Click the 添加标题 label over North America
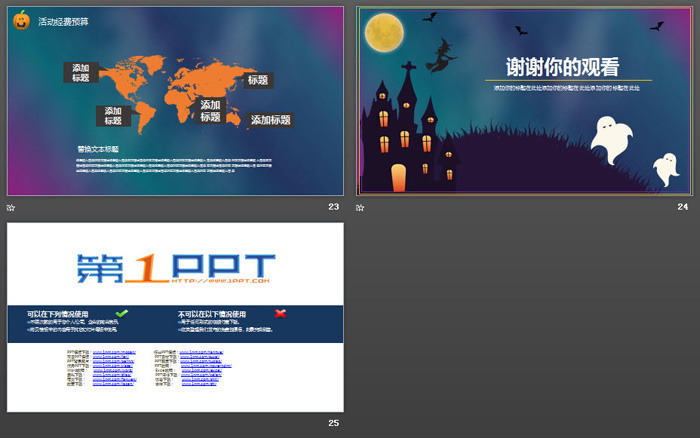Viewport: 700px width, 438px height. click(81, 72)
